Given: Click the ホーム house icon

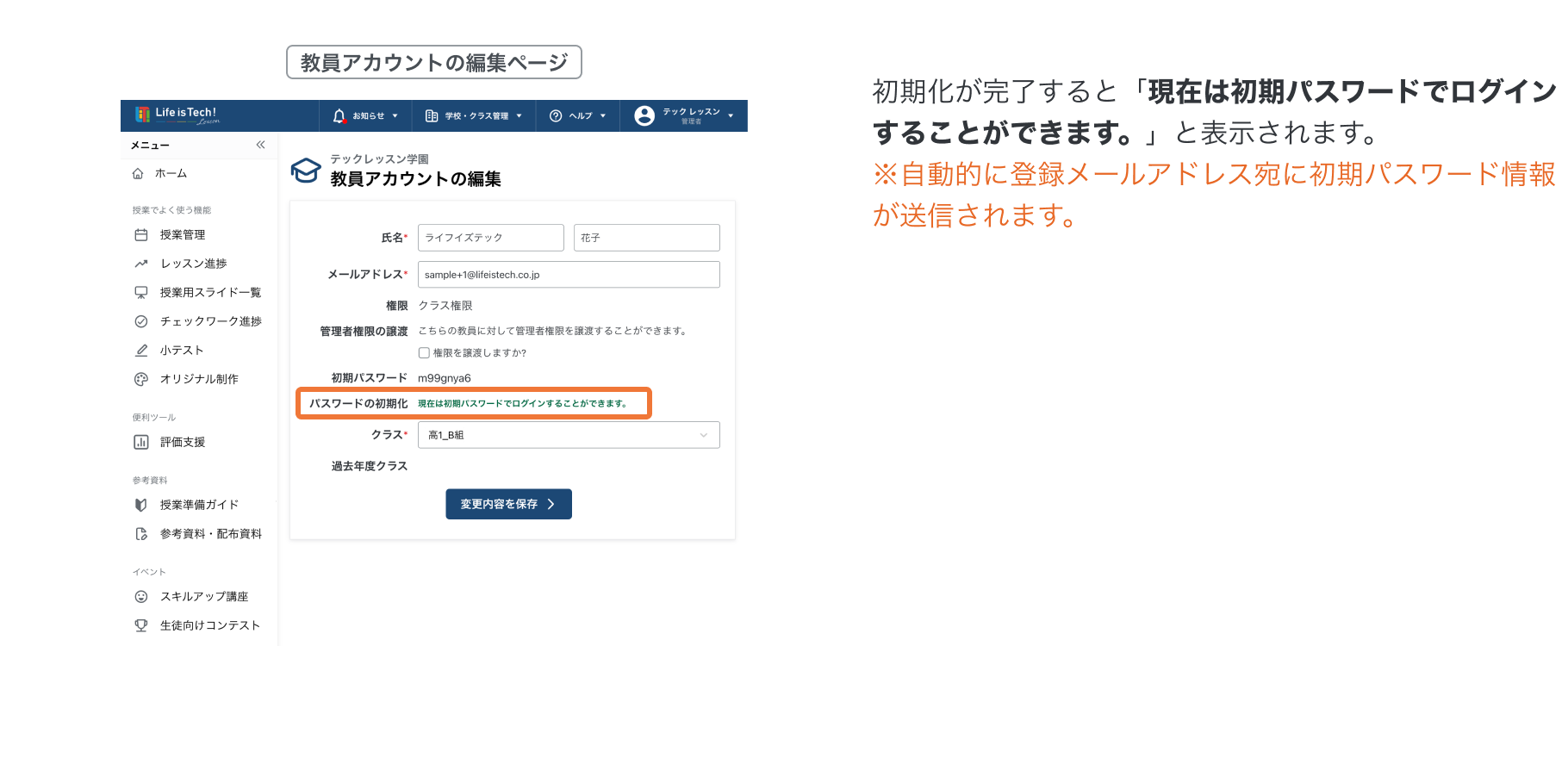Looking at the screenshot, I should click(x=138, y=173).
